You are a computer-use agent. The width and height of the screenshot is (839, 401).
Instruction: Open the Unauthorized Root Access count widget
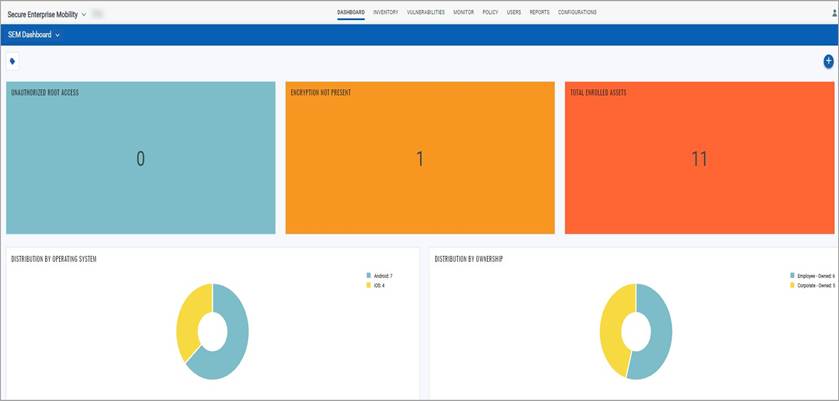(141, 157)
